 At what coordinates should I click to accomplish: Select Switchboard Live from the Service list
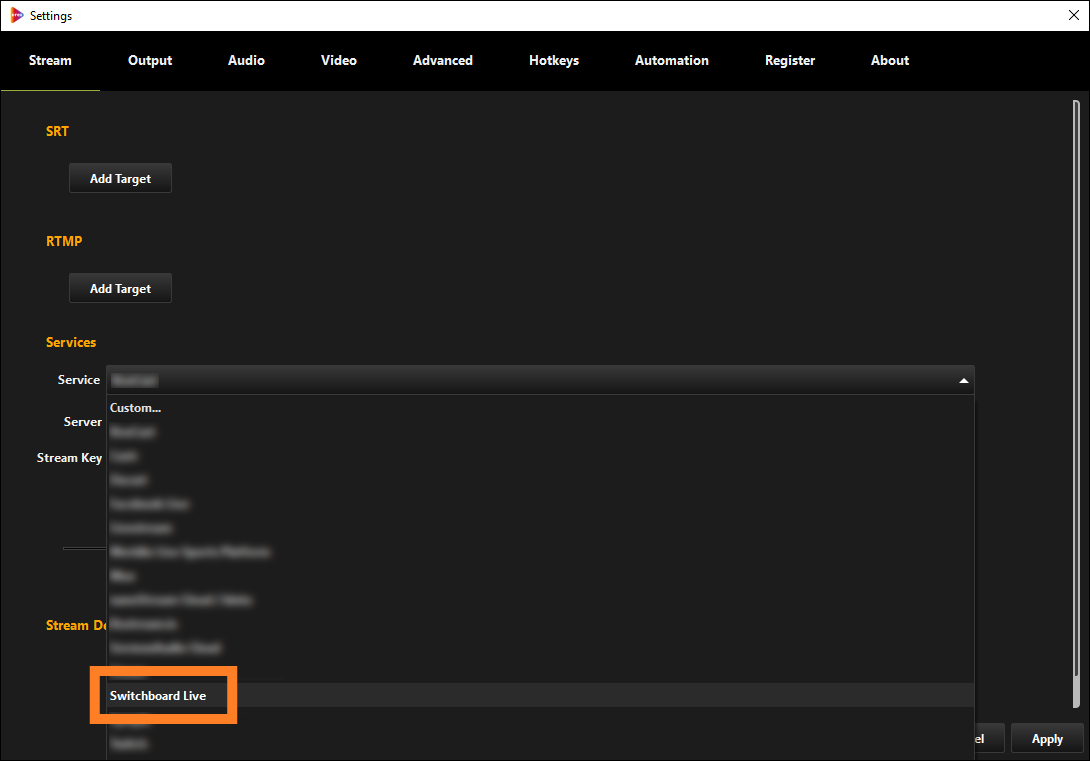pyautogui.click(x=540, y=696)
